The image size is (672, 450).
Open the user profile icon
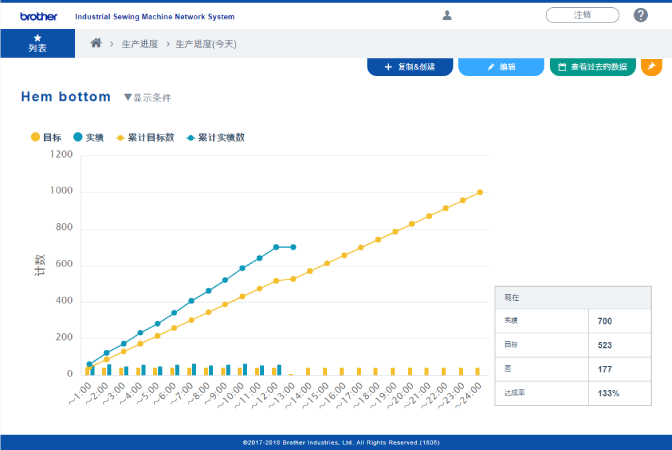(x=447, y=15)
